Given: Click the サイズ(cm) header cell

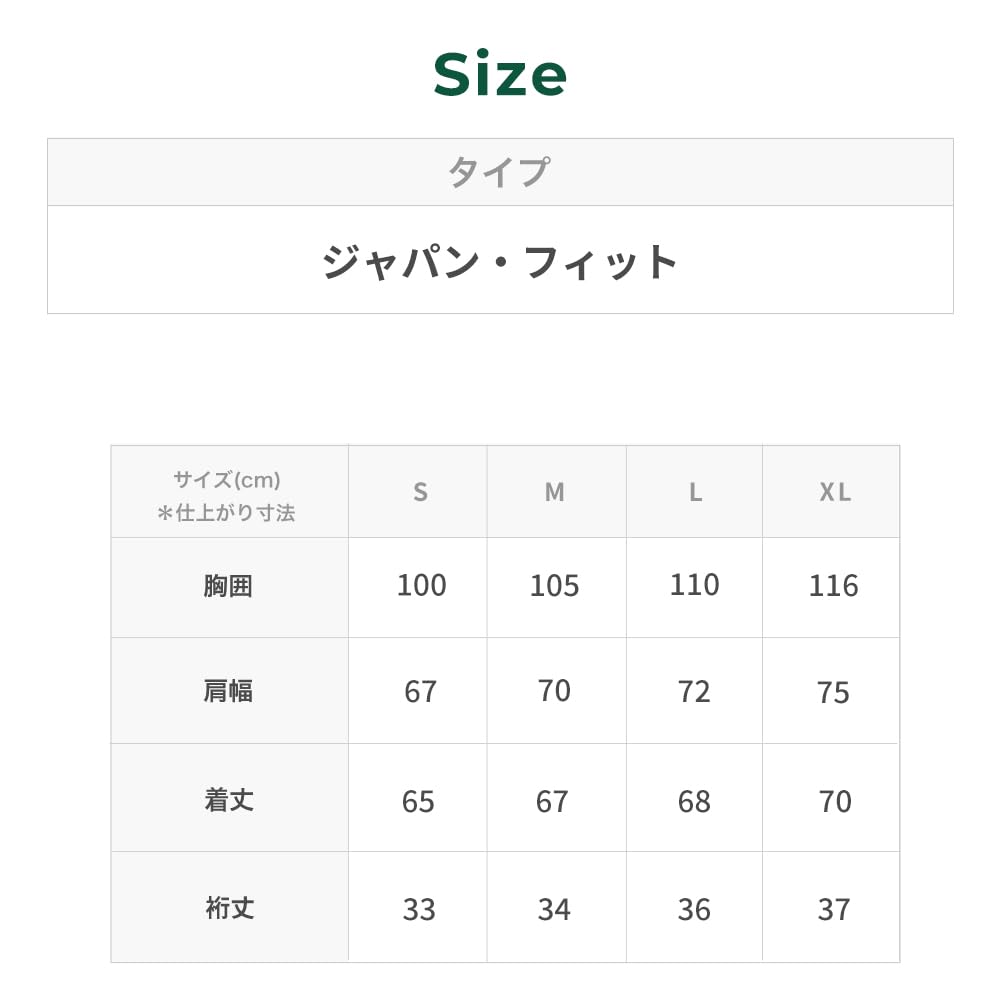Looking at the screenshot, I should pyautogui.click(x=227, y=495).
